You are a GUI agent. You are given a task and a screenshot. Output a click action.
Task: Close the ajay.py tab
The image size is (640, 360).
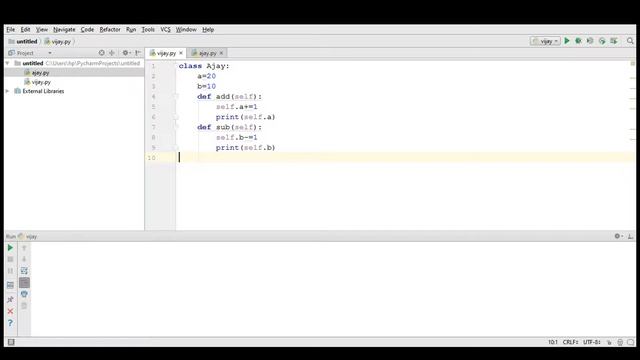(x=221, y=53)
